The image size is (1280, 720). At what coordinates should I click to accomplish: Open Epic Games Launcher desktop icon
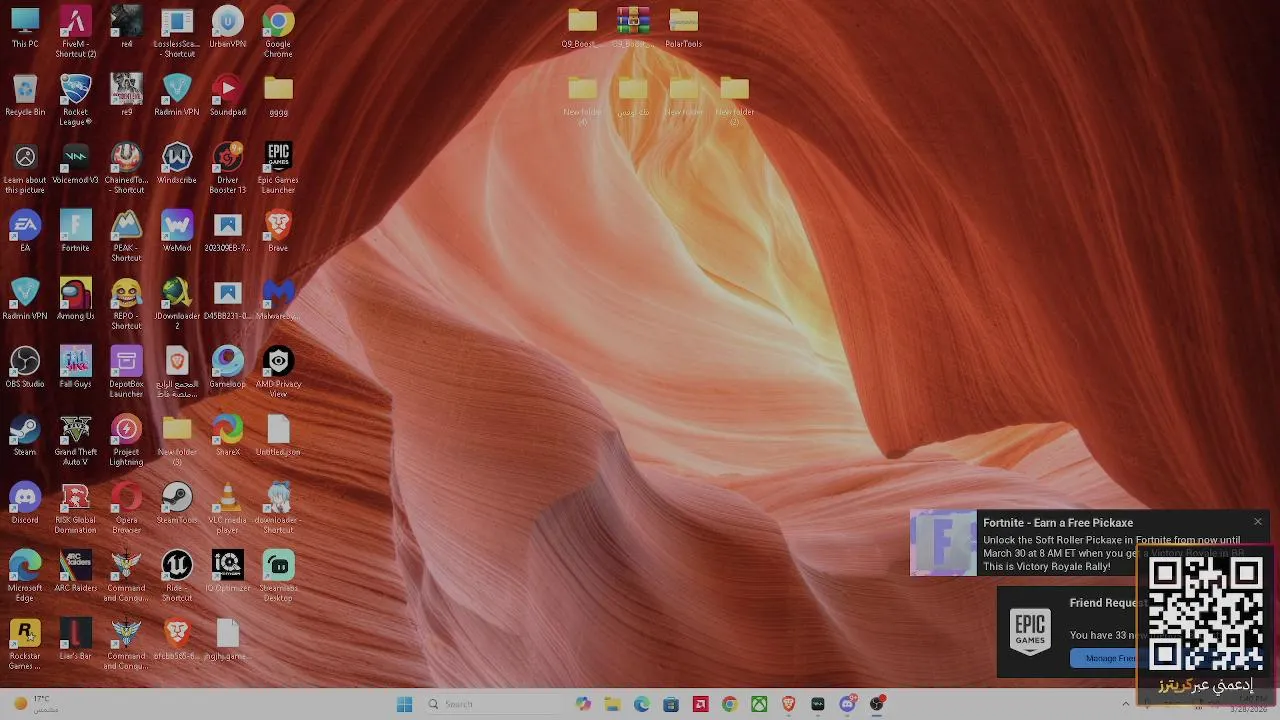[278, 166]
